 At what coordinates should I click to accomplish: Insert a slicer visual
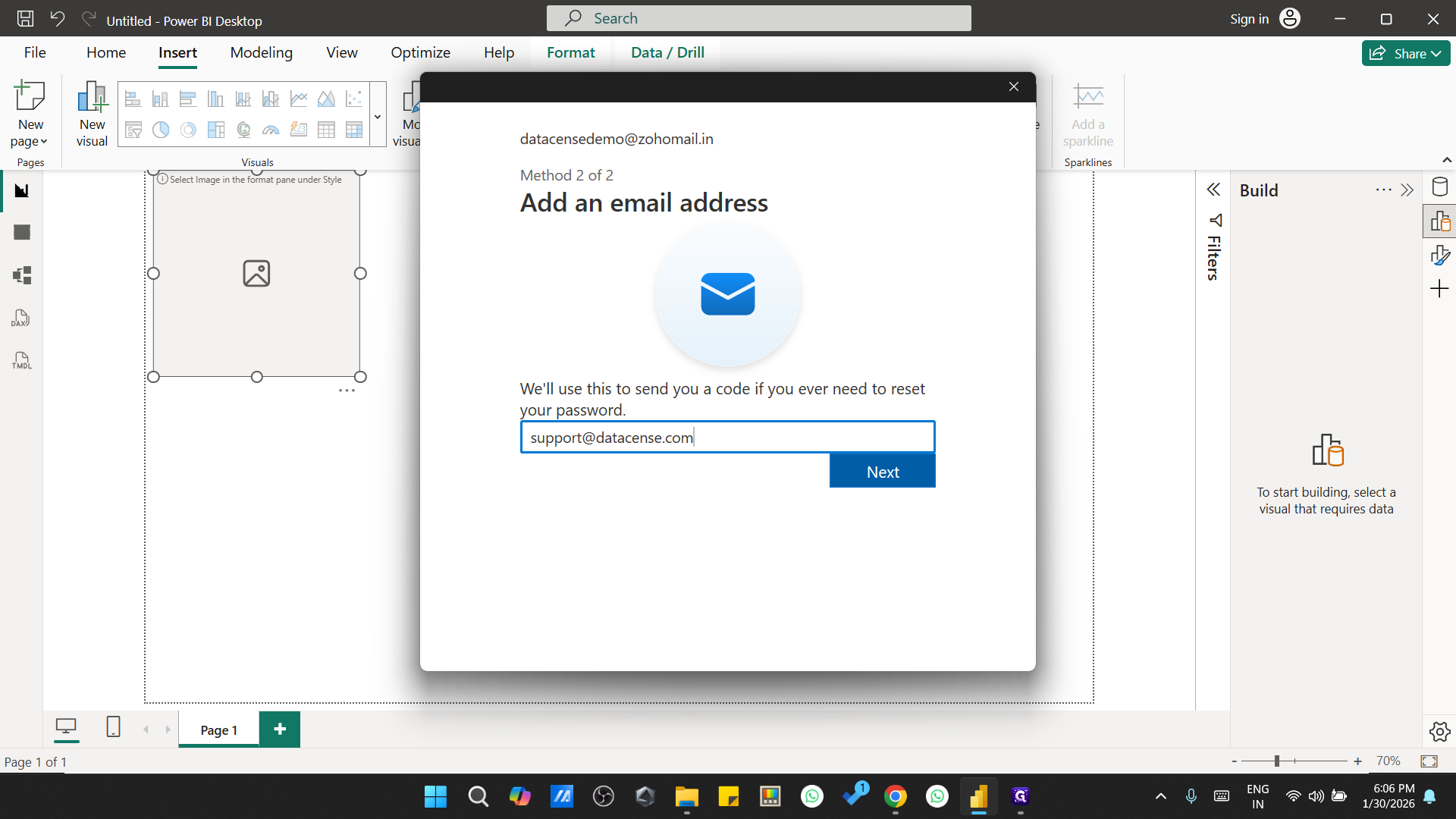(x=133, y=130)
